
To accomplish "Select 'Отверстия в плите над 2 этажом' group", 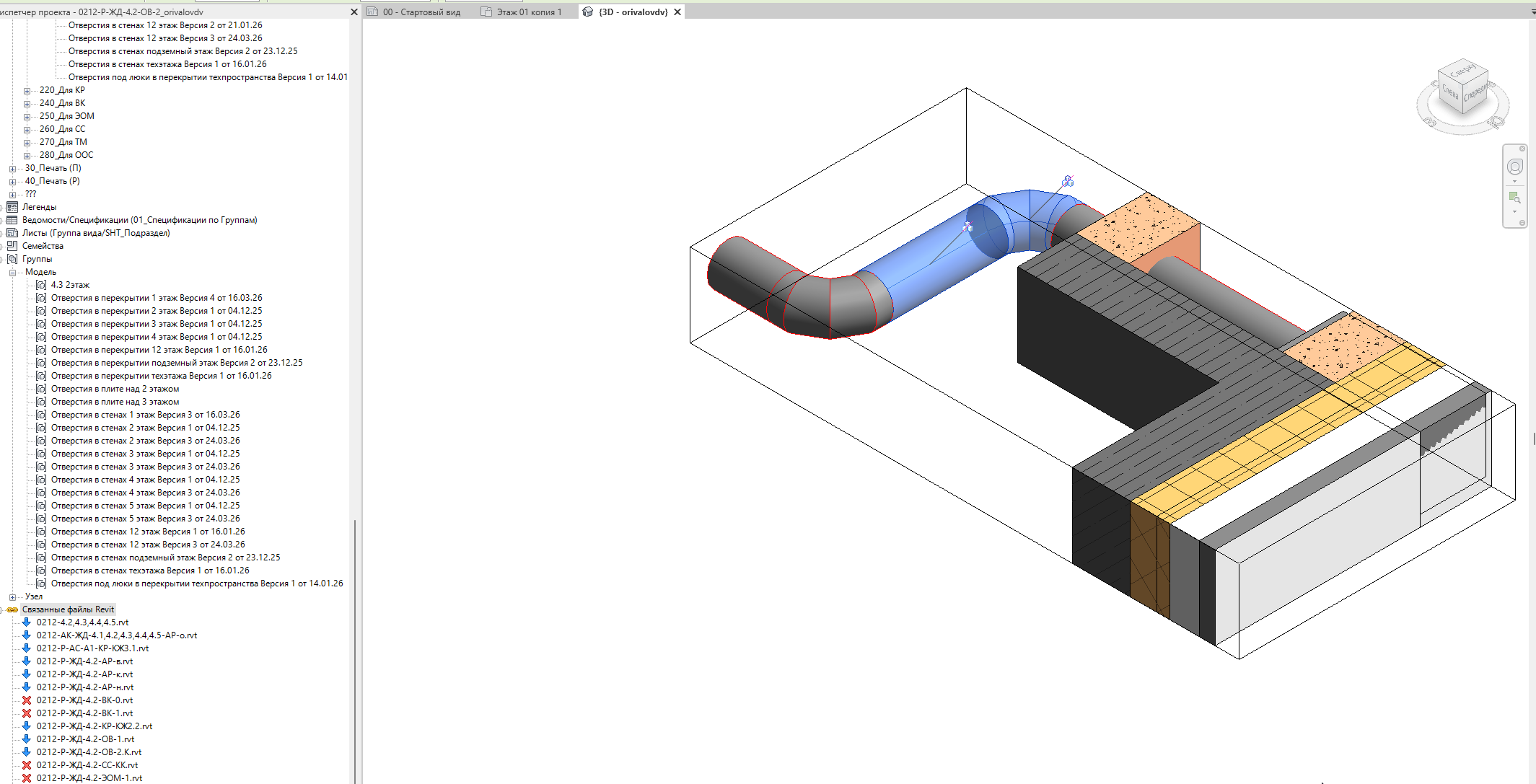I will point(115,389).
